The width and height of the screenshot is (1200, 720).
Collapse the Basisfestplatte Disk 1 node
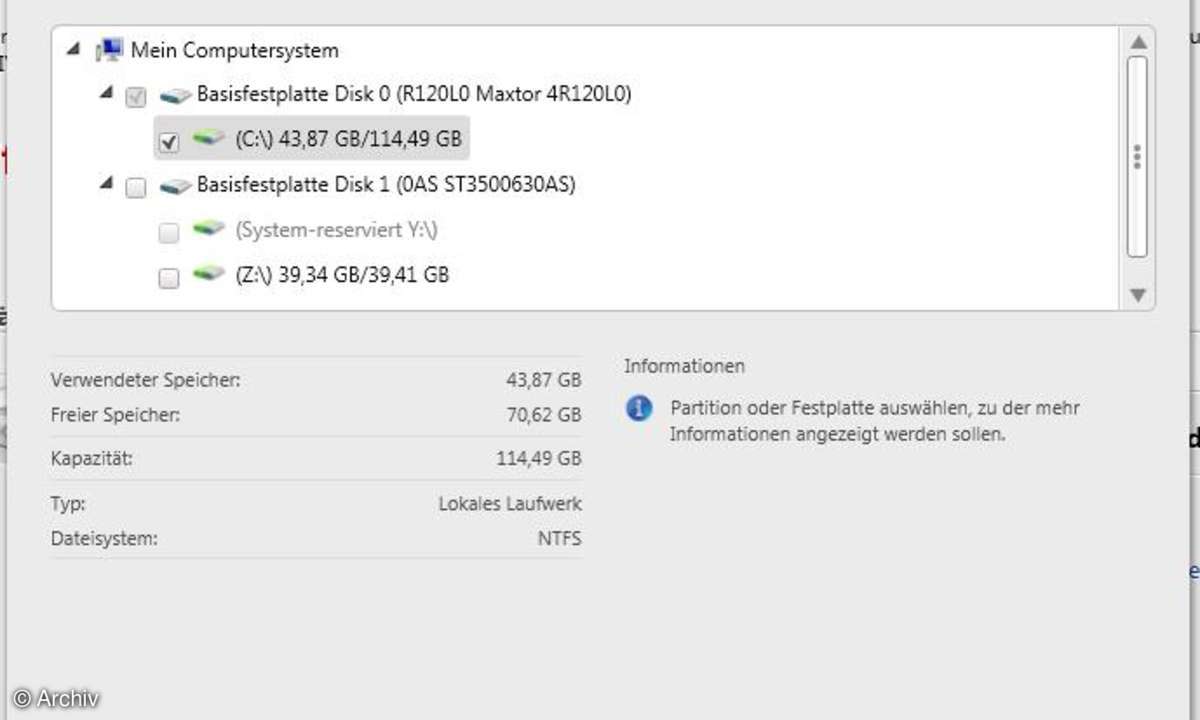[x=106, y=183]
